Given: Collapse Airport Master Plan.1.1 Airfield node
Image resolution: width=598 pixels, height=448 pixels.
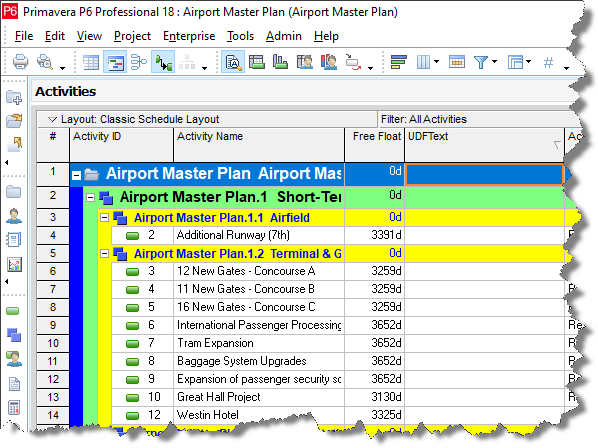Looking at the screenshot, I should point(104,218).
